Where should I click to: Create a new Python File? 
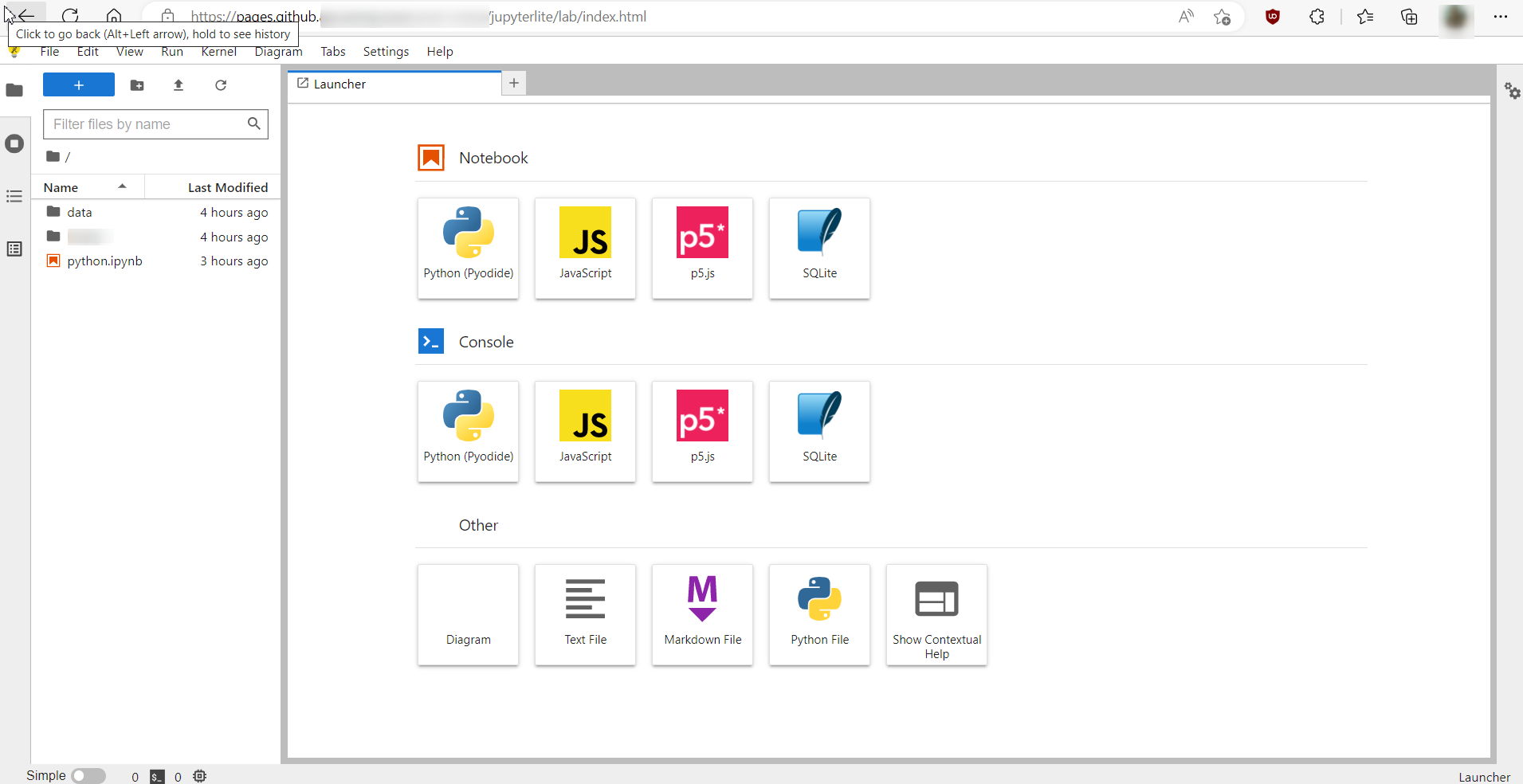point(819,614)
